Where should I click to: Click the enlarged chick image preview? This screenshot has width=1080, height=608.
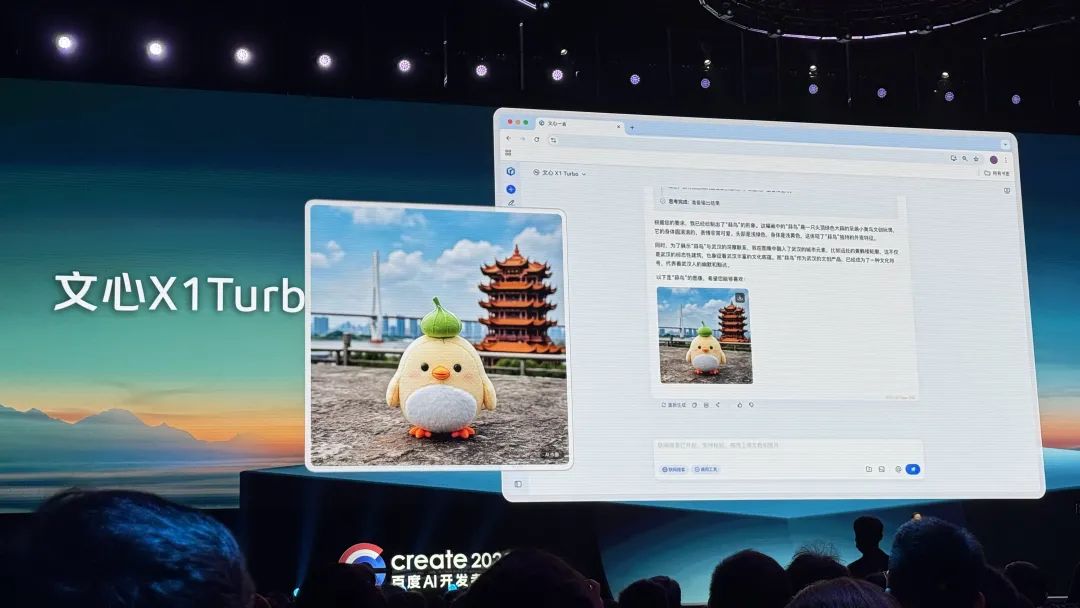tap(438, 336)
